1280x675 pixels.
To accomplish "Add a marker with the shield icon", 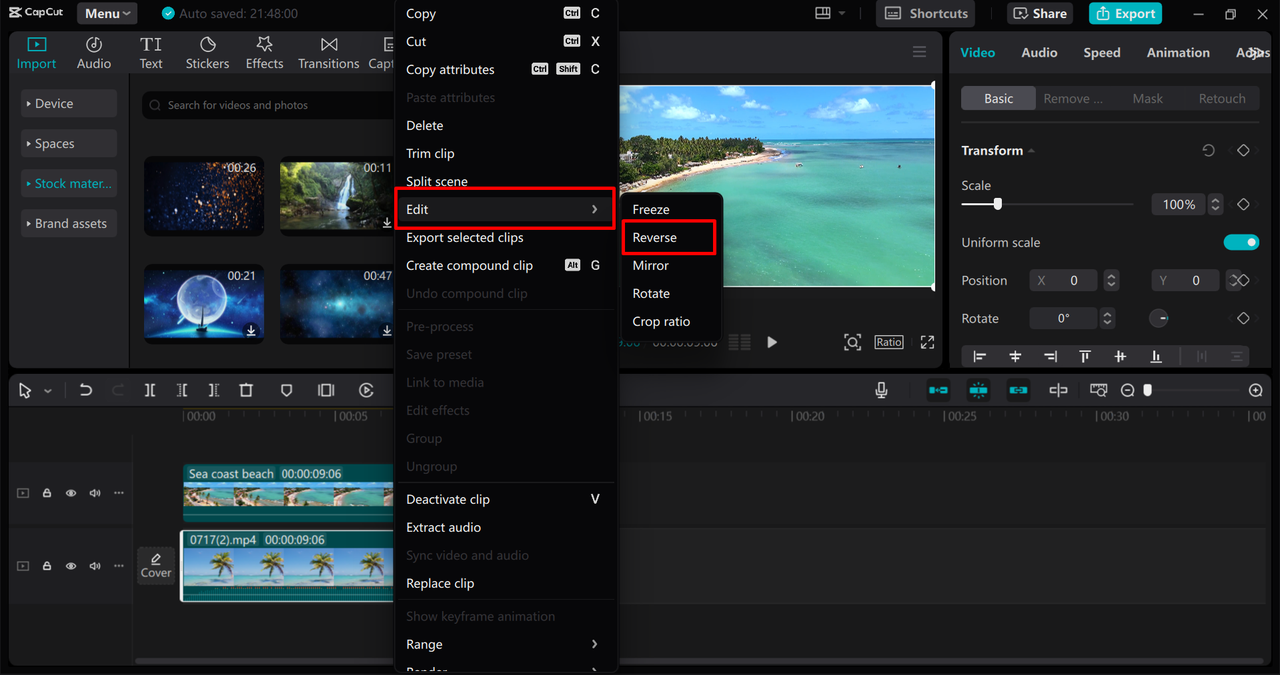I will (286, 390).
